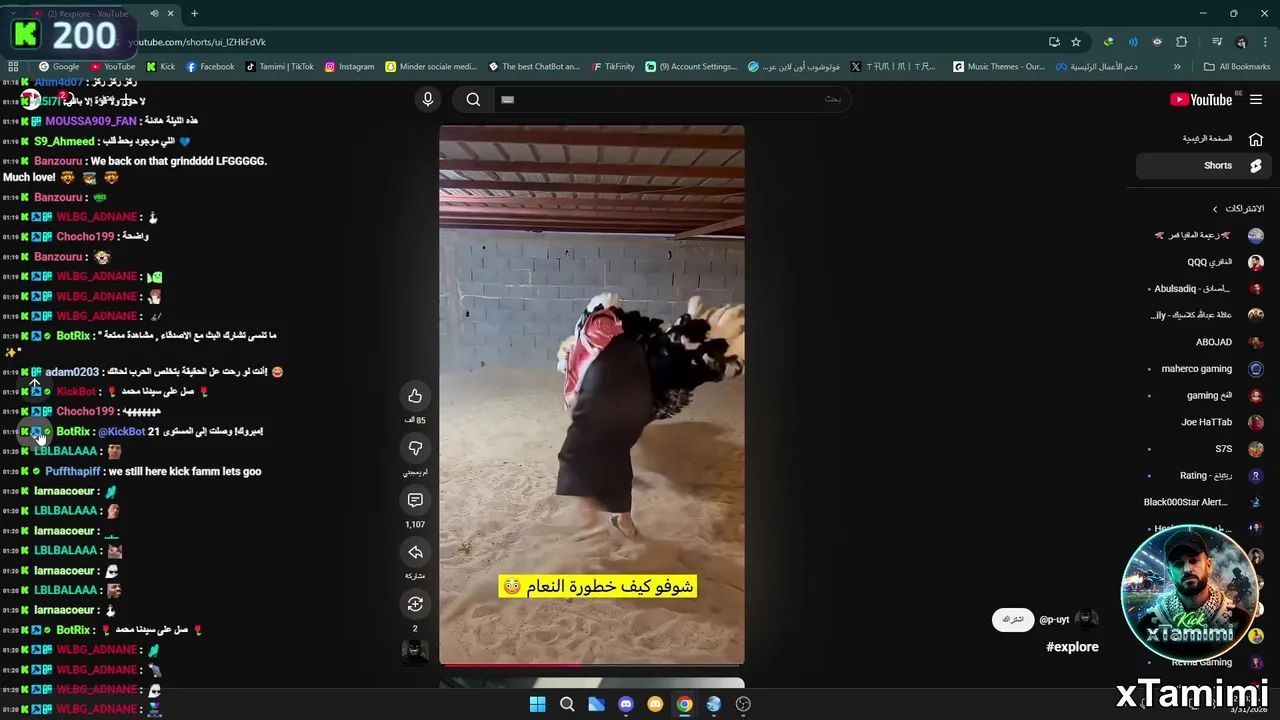Open the Music Themes bookmark

point(999,67)
